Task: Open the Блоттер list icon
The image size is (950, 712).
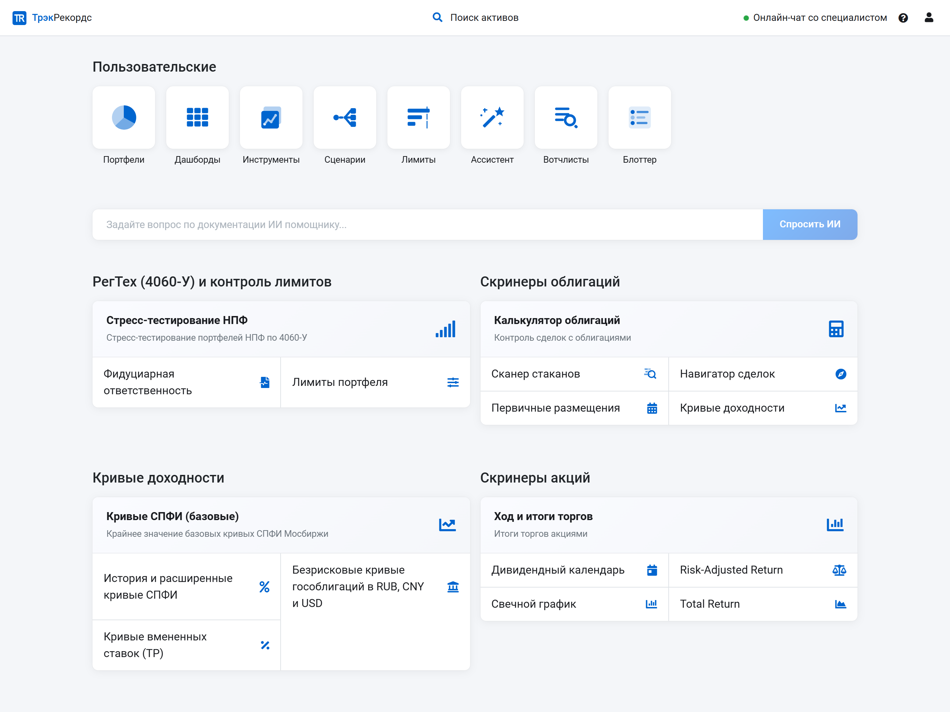Action: tap(640, 118)
